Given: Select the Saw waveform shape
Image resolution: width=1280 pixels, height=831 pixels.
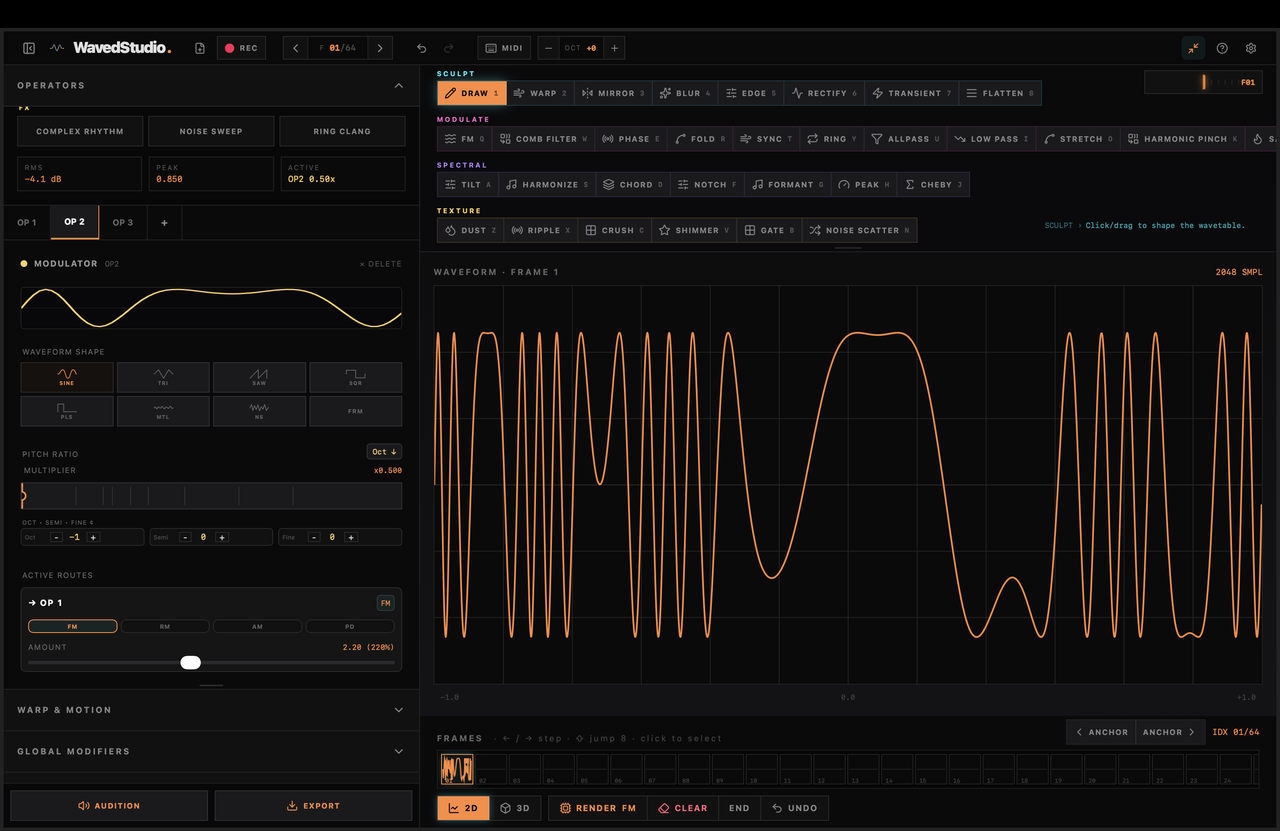Looking at the screenshot, I should [259, 377].
